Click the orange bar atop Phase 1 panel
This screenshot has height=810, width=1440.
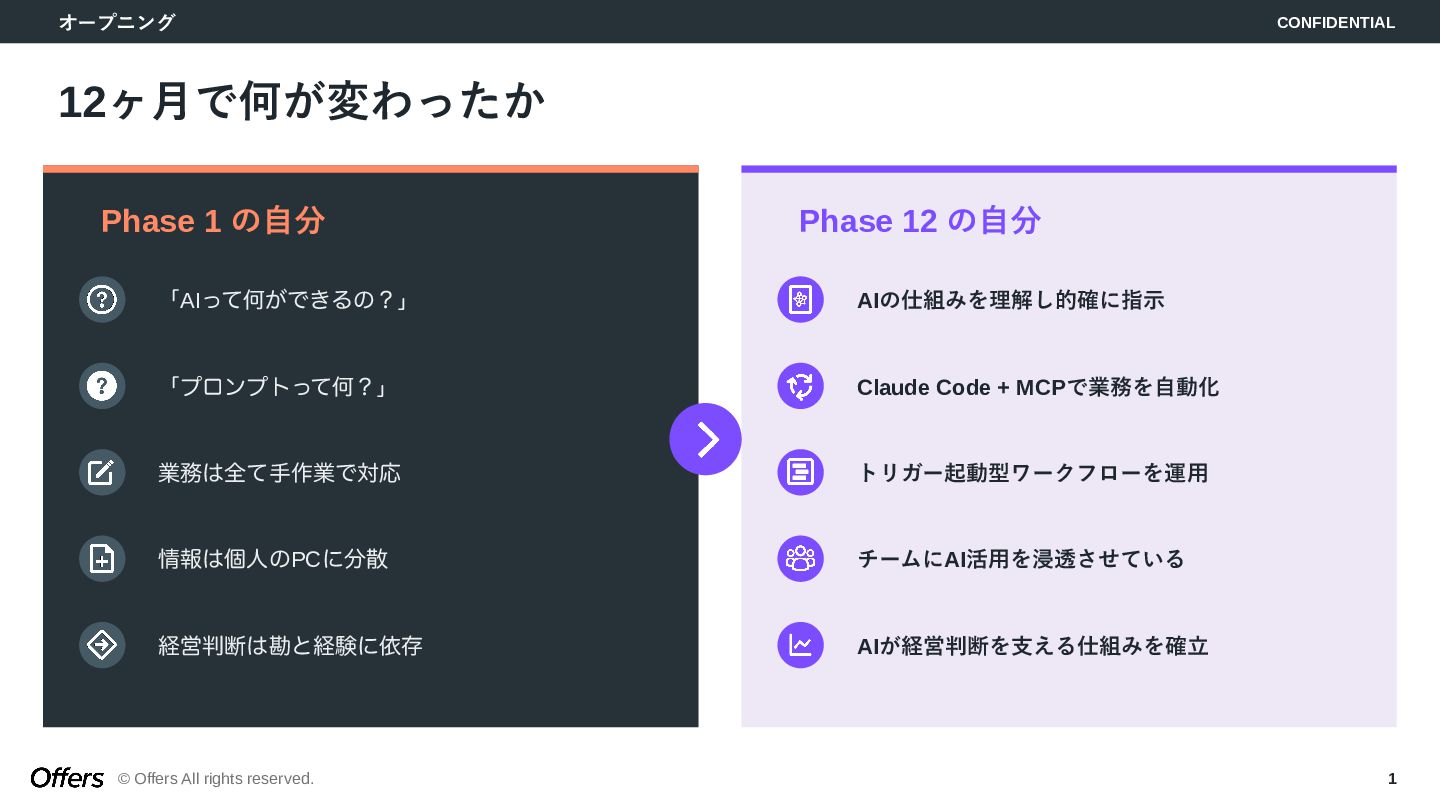370,169
